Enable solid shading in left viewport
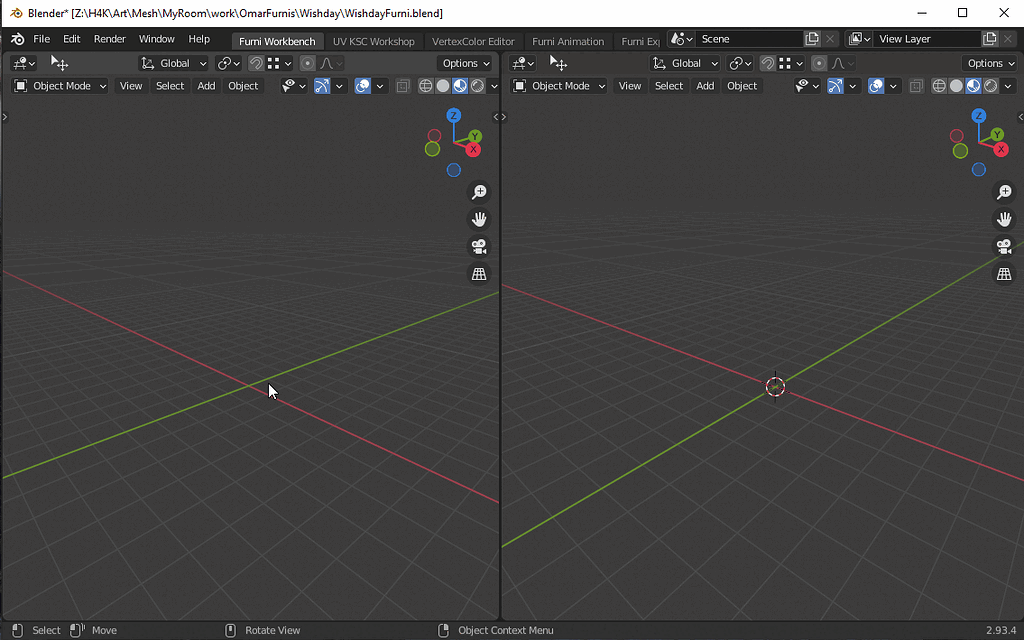 (x=443, y=86)
